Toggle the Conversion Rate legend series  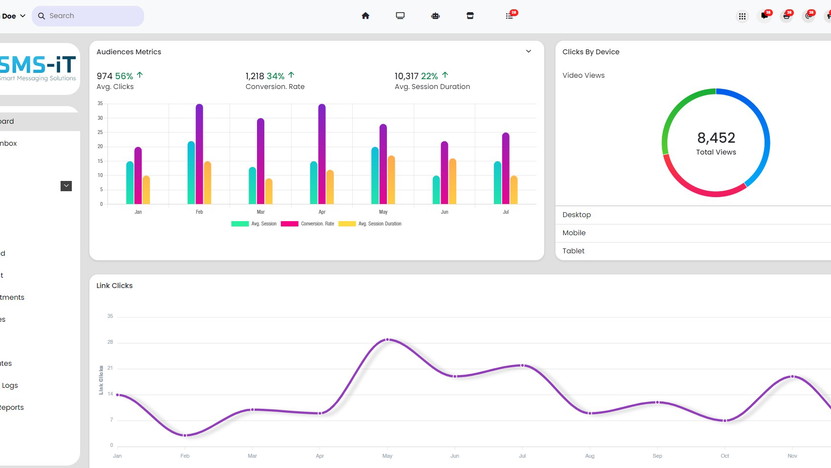click(308, 224)
